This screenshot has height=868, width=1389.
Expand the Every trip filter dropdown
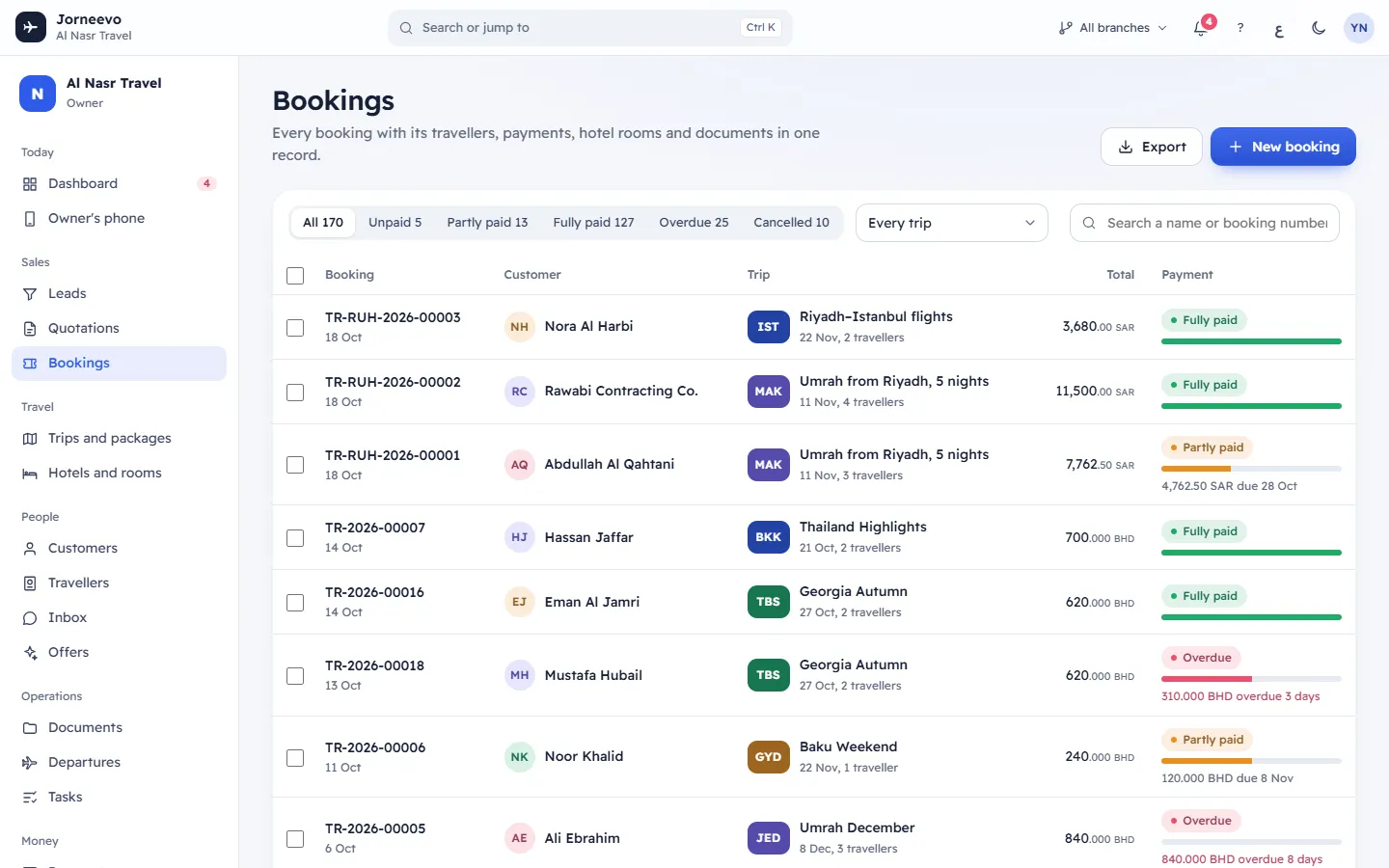point(952,223)
